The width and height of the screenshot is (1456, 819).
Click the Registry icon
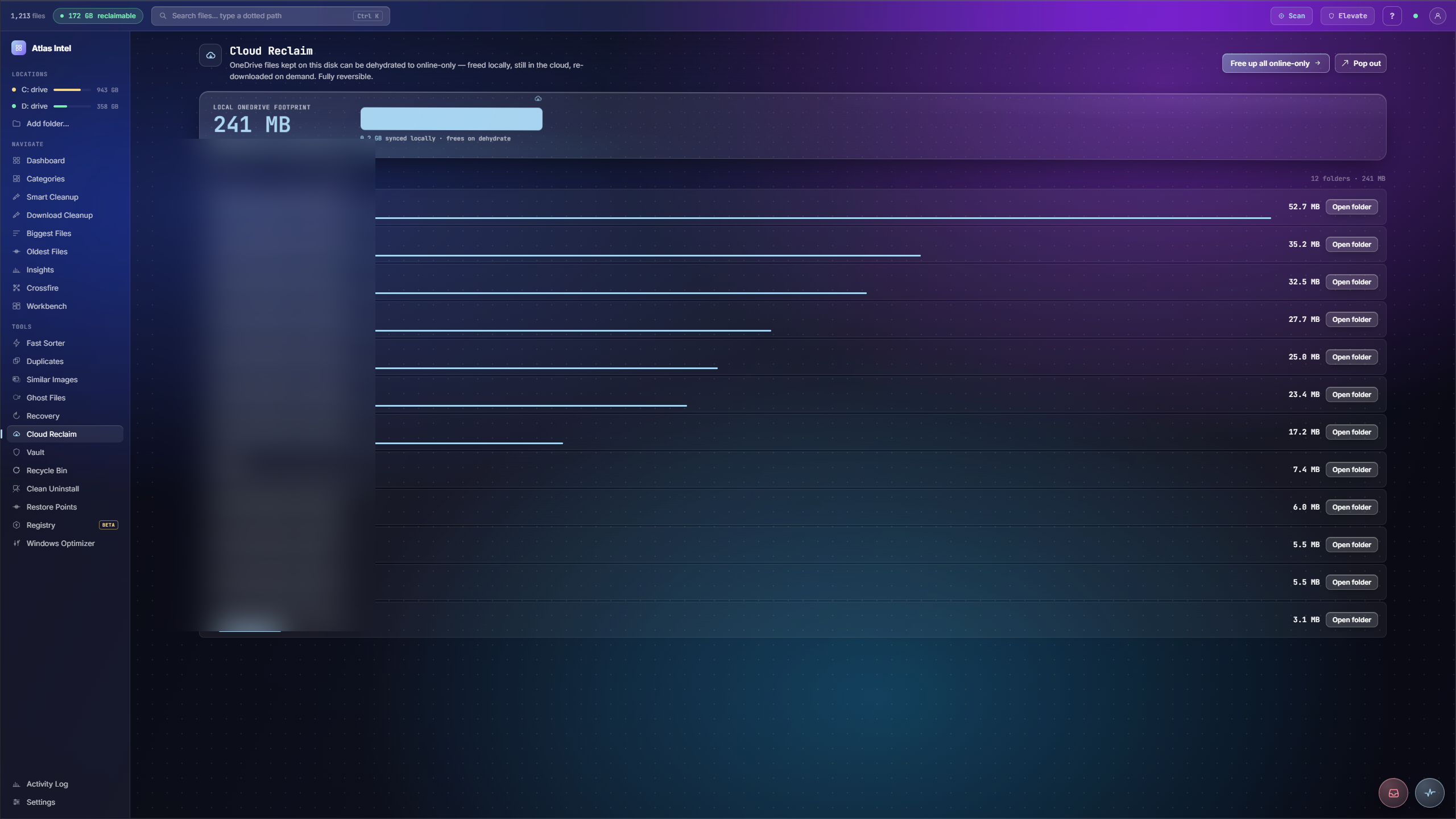click(16, 525)
